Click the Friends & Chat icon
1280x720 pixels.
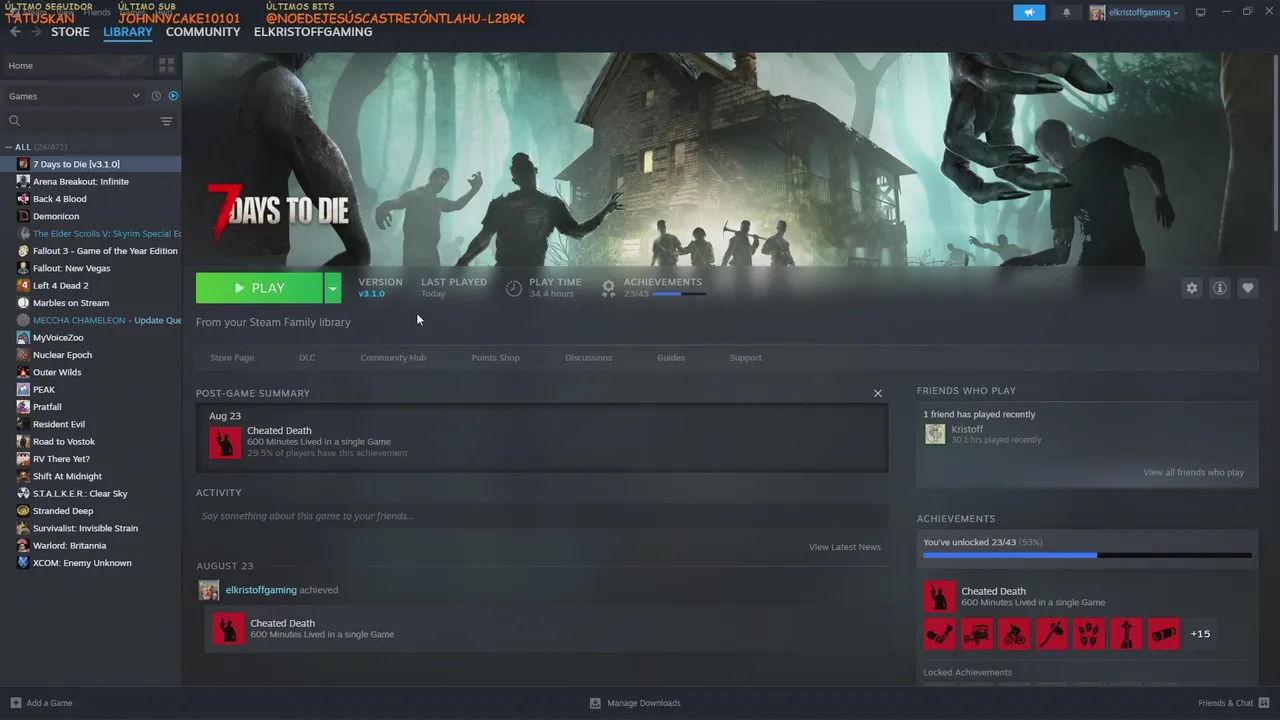click(x=1262, y=703)
